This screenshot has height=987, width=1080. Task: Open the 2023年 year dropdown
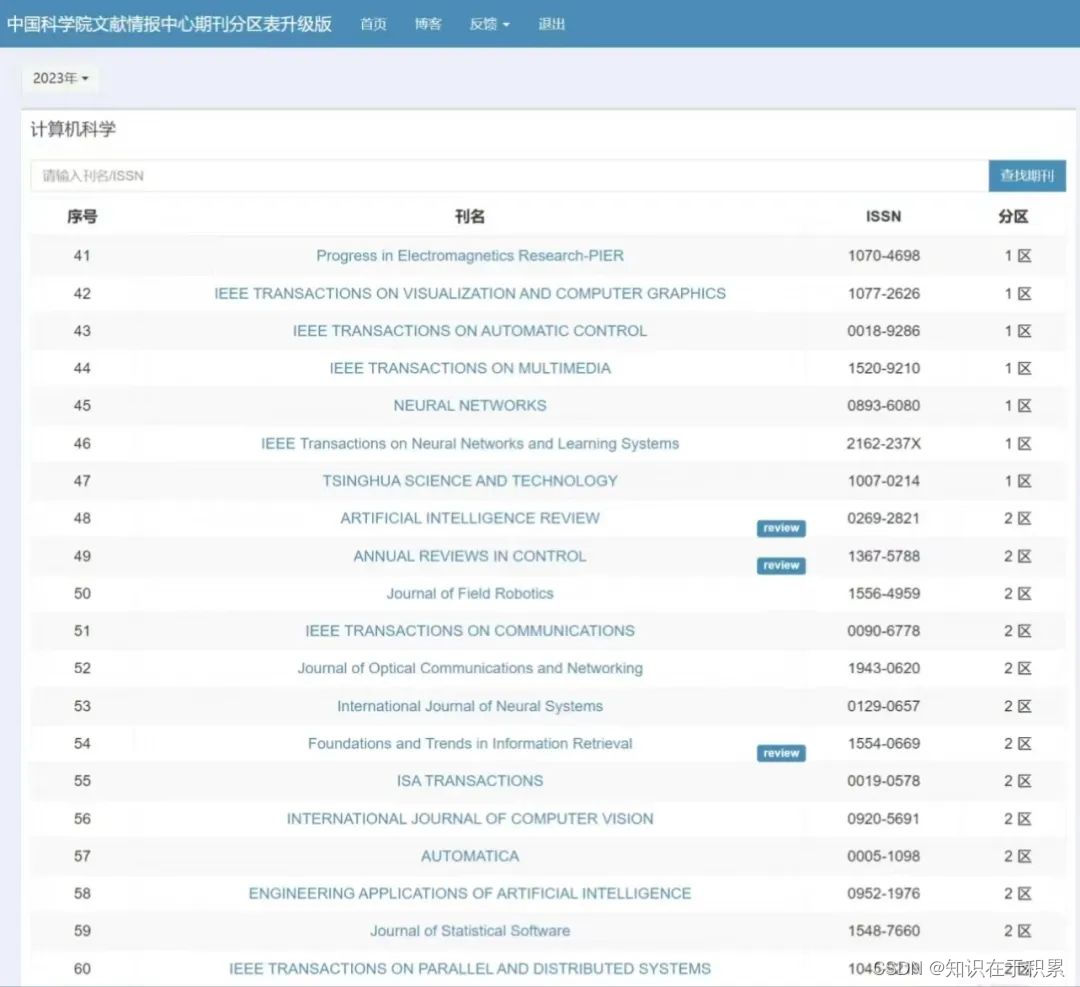(x=60, y=78)
